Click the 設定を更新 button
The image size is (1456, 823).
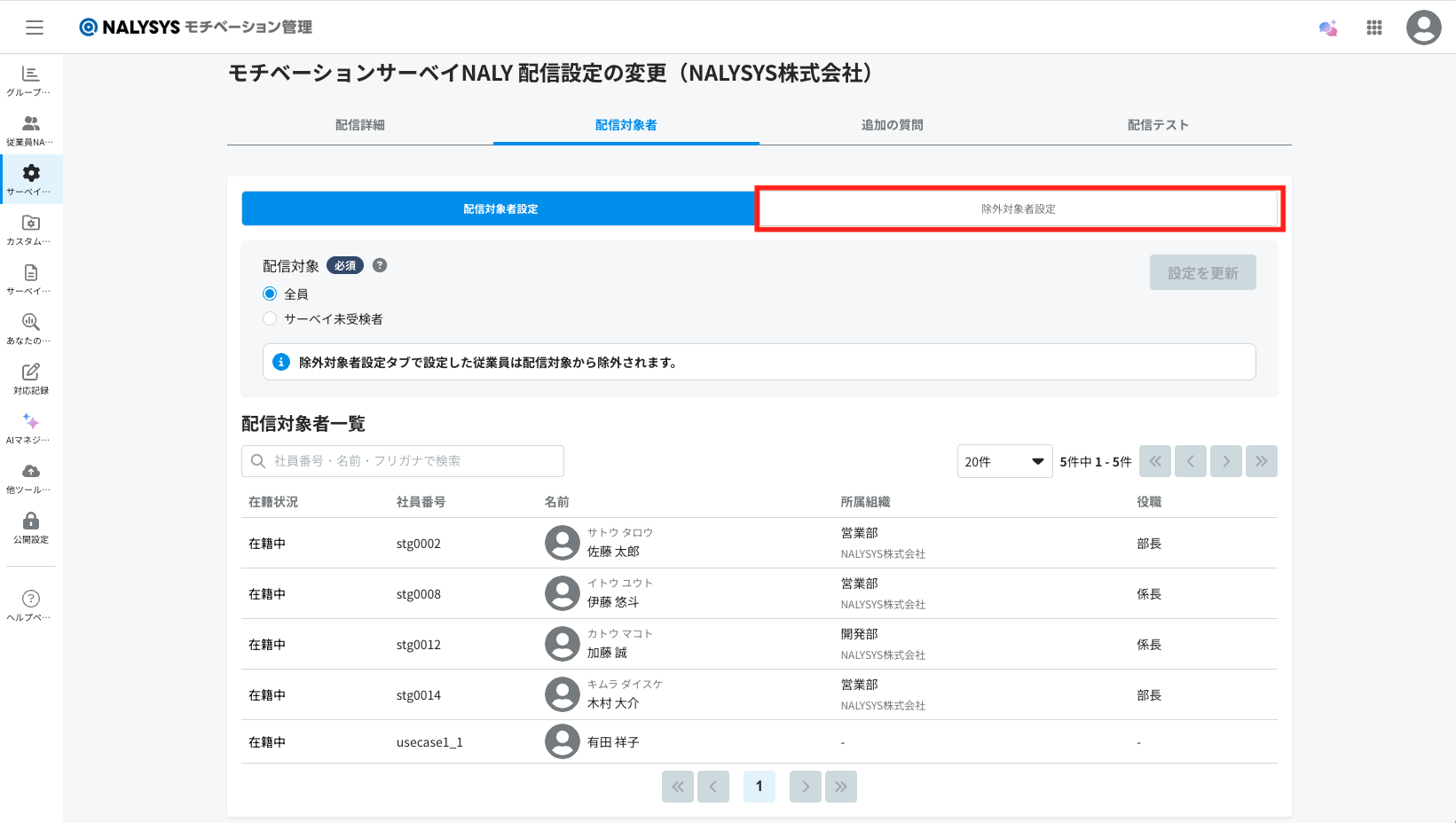1203,273
